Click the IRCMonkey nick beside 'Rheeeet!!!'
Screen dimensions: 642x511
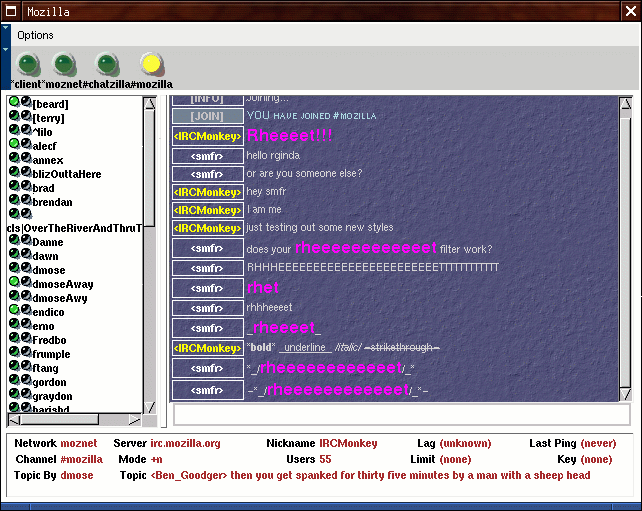pos(208,136)
